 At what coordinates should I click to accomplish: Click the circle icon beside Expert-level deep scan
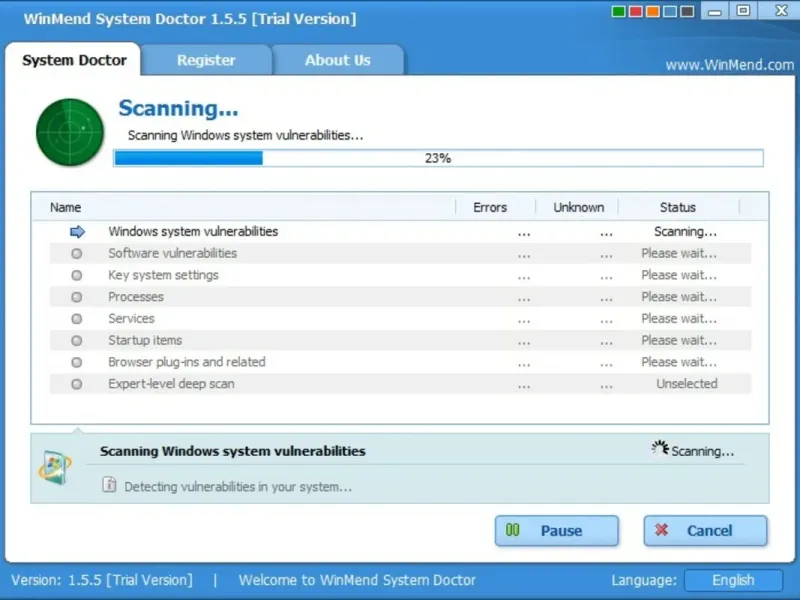77,384
